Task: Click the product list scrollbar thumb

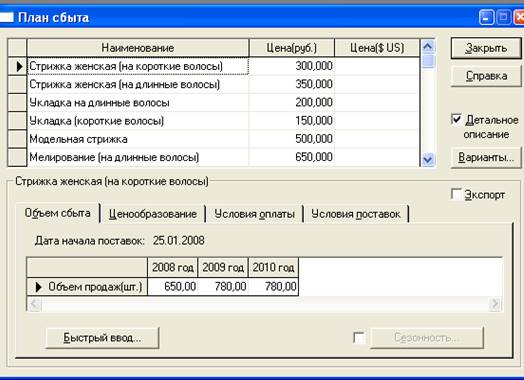Action: click(428, 61)
